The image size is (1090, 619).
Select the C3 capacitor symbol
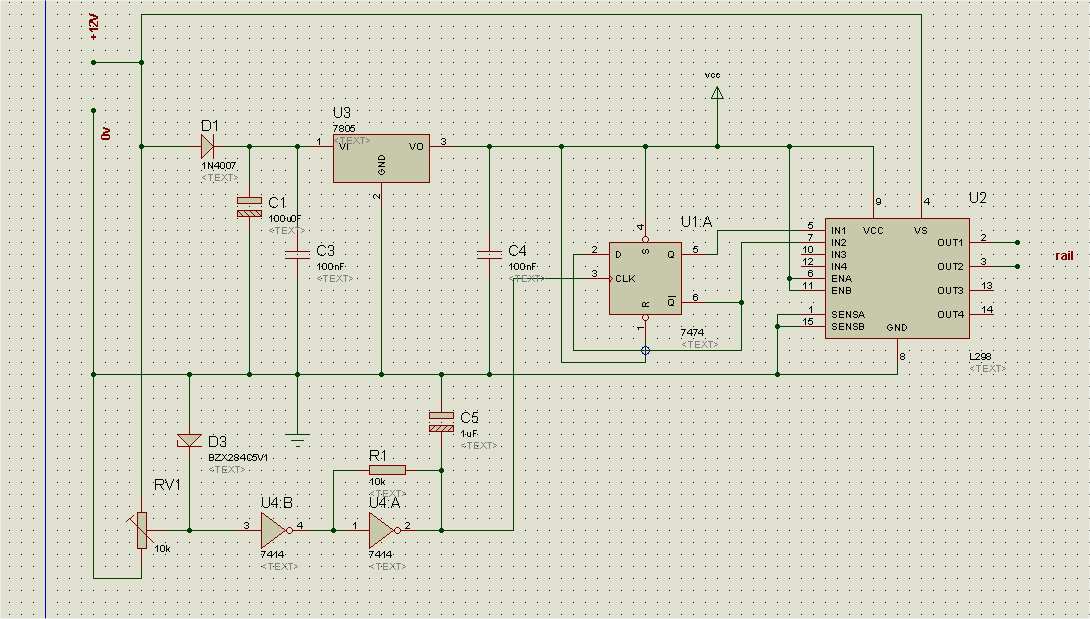[298, 255]
